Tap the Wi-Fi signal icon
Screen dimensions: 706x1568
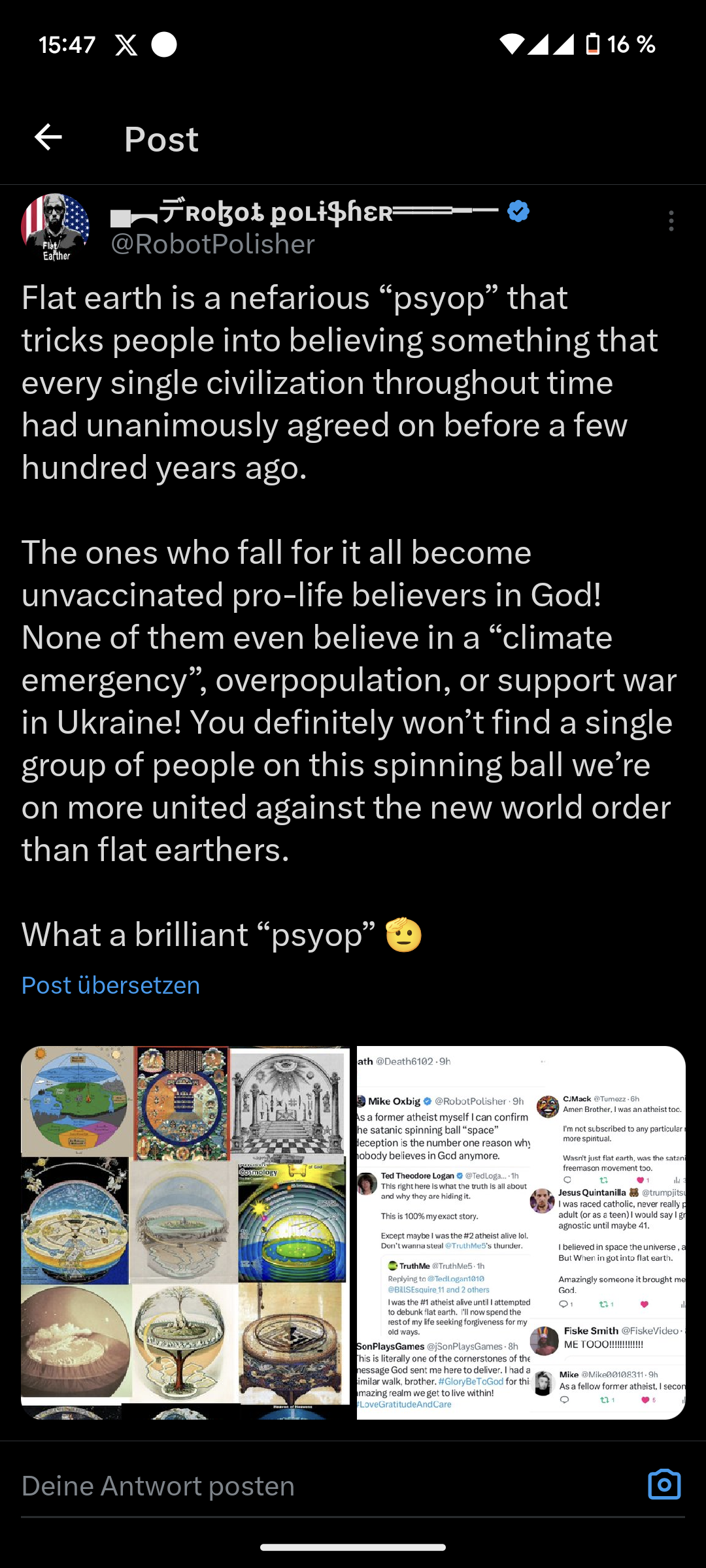point(512,44)
